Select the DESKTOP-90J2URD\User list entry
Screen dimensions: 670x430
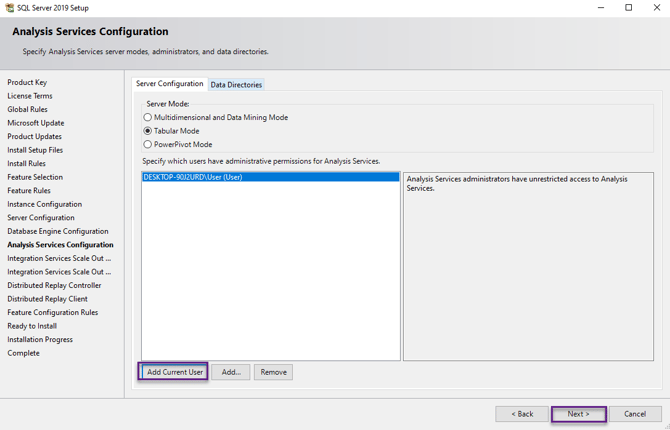tap(193, 178)
